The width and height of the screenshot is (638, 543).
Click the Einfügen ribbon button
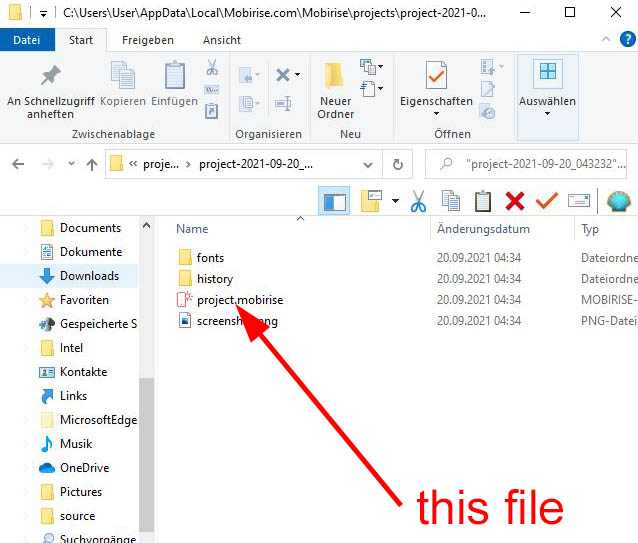(x=175, y=83)
